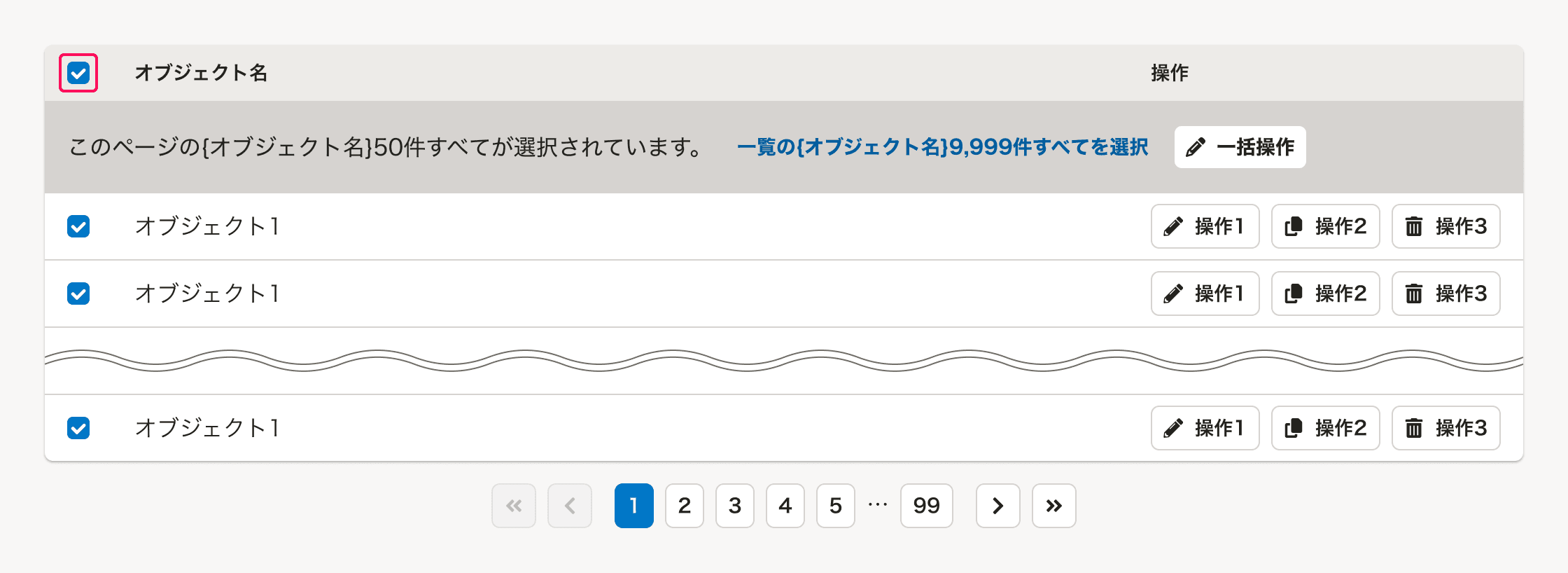Click the trash icon on 操作3 in the first row

[x=1414, y=226]
